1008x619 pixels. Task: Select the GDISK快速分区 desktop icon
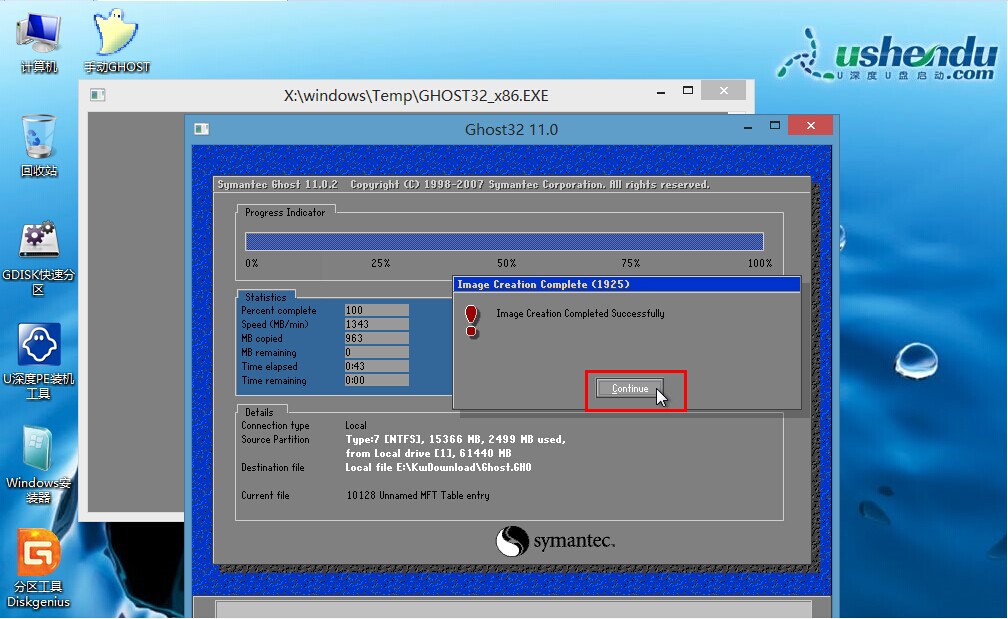39,258
